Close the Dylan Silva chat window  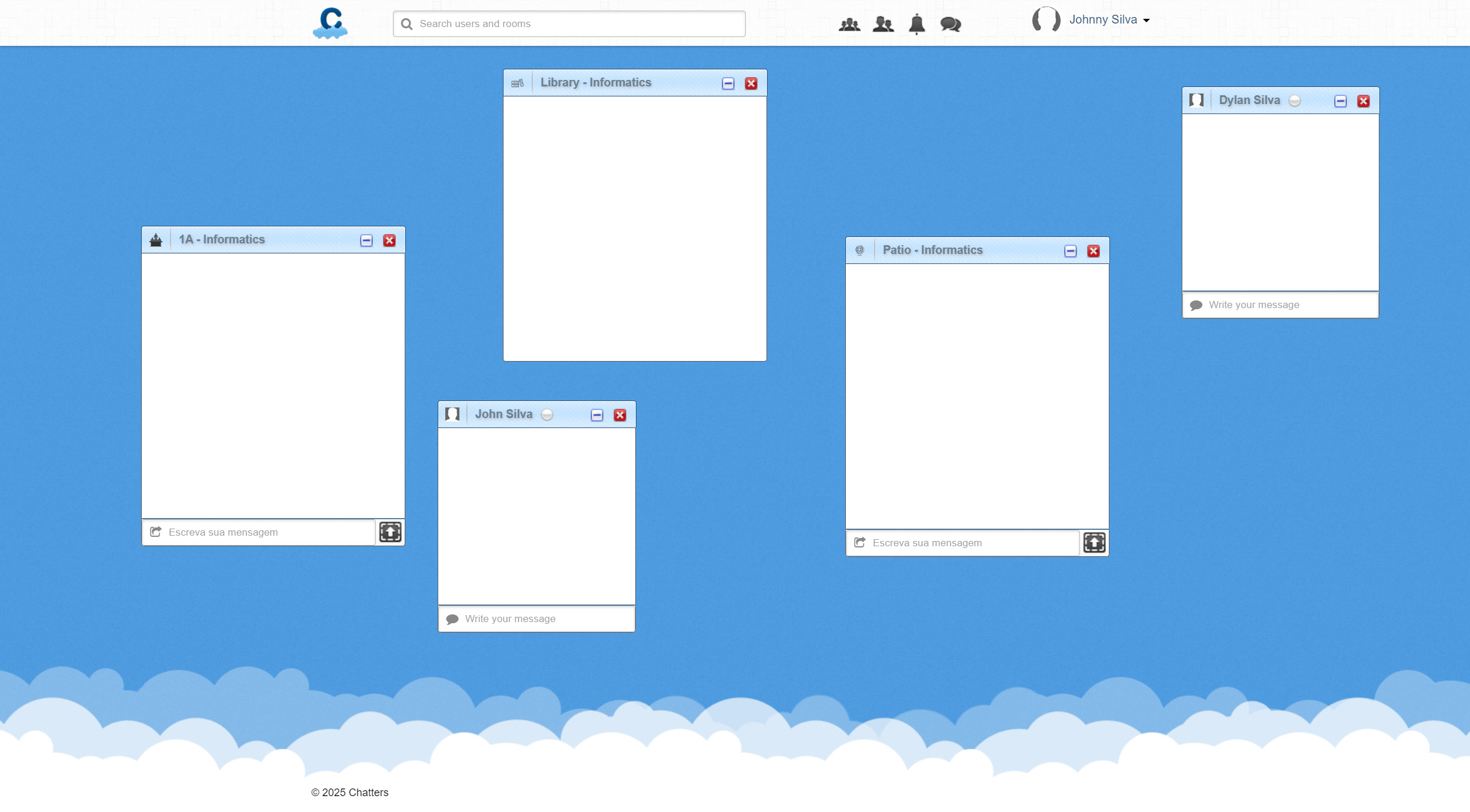click(x=1363, y=101)
